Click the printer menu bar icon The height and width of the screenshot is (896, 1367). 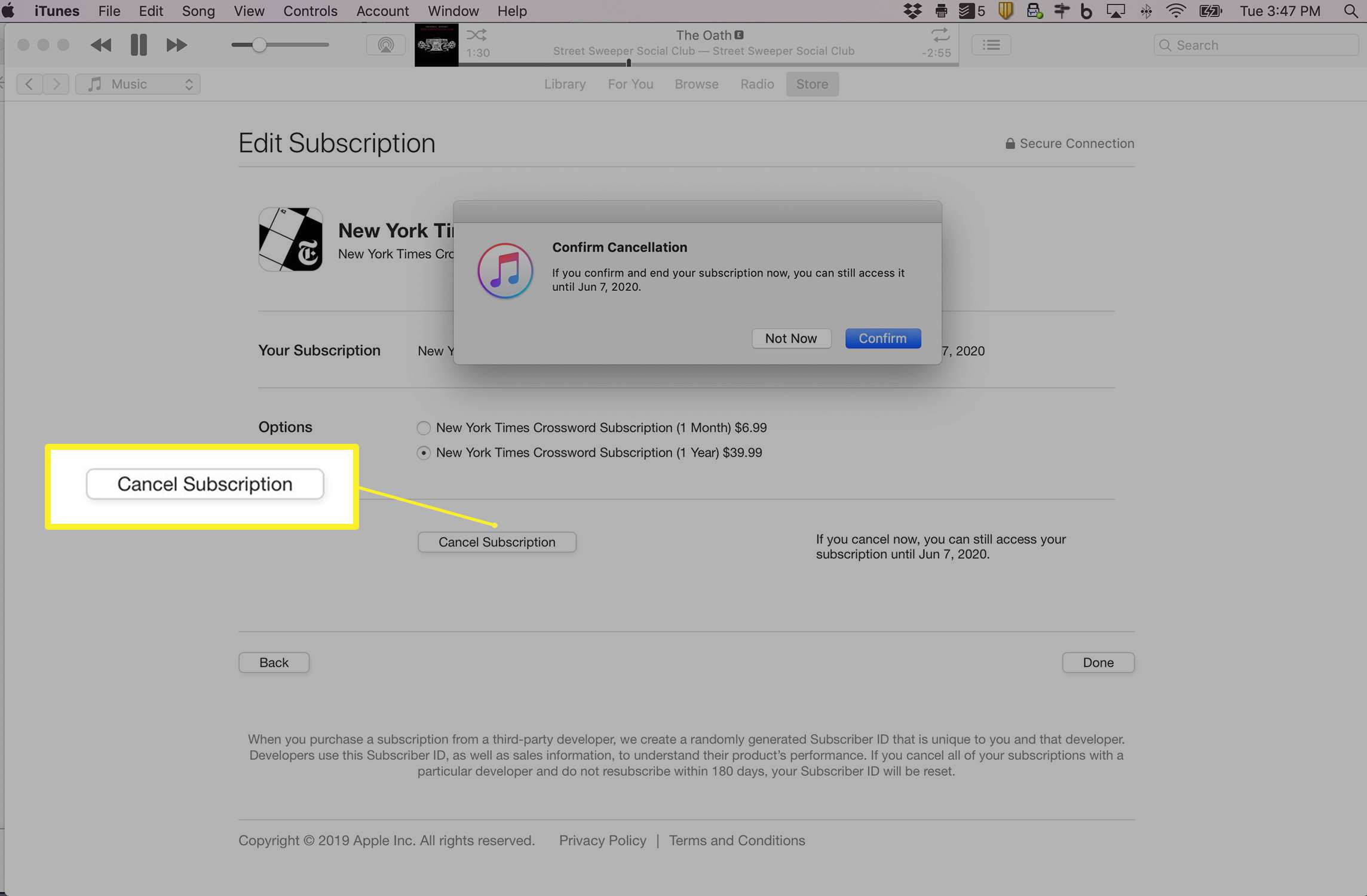[941, 11]
